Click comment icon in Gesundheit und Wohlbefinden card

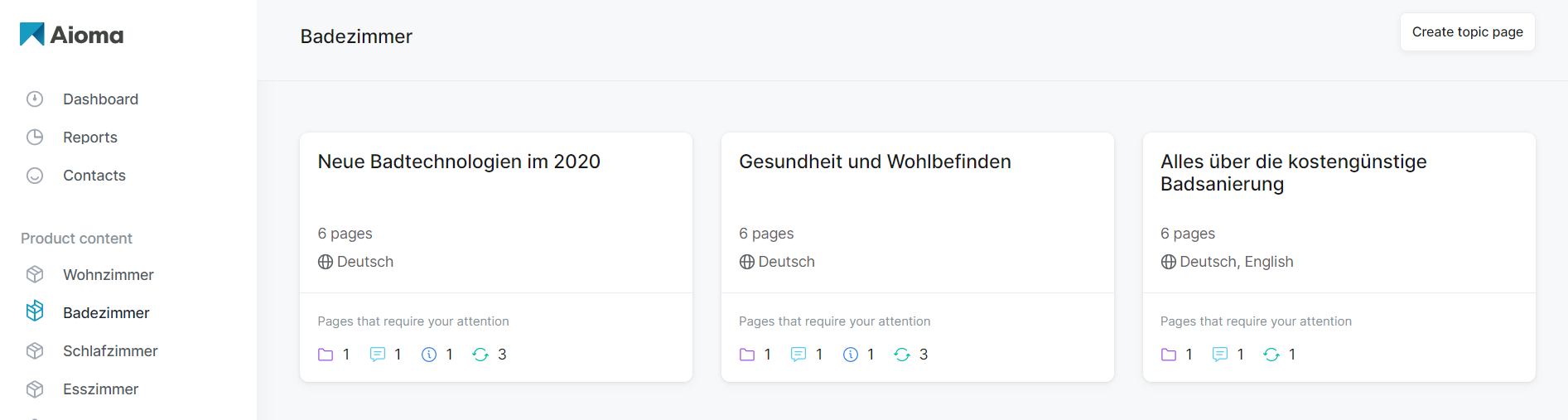click(798, 355)
